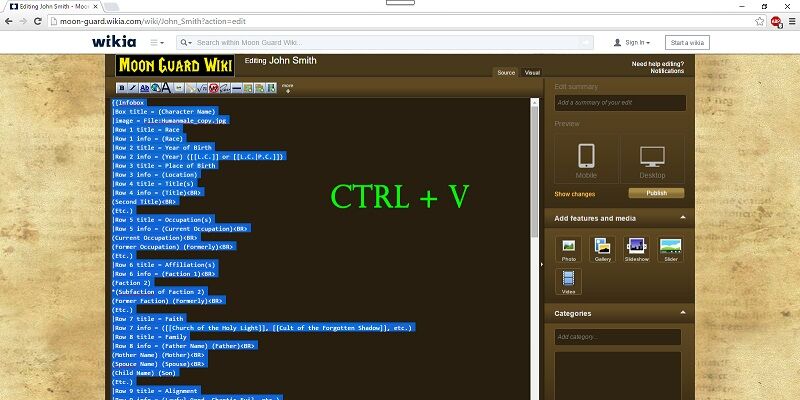Viewport: 800px width, 400px height.
Task: Click the edit summary input field
Action: click(620, 103)
